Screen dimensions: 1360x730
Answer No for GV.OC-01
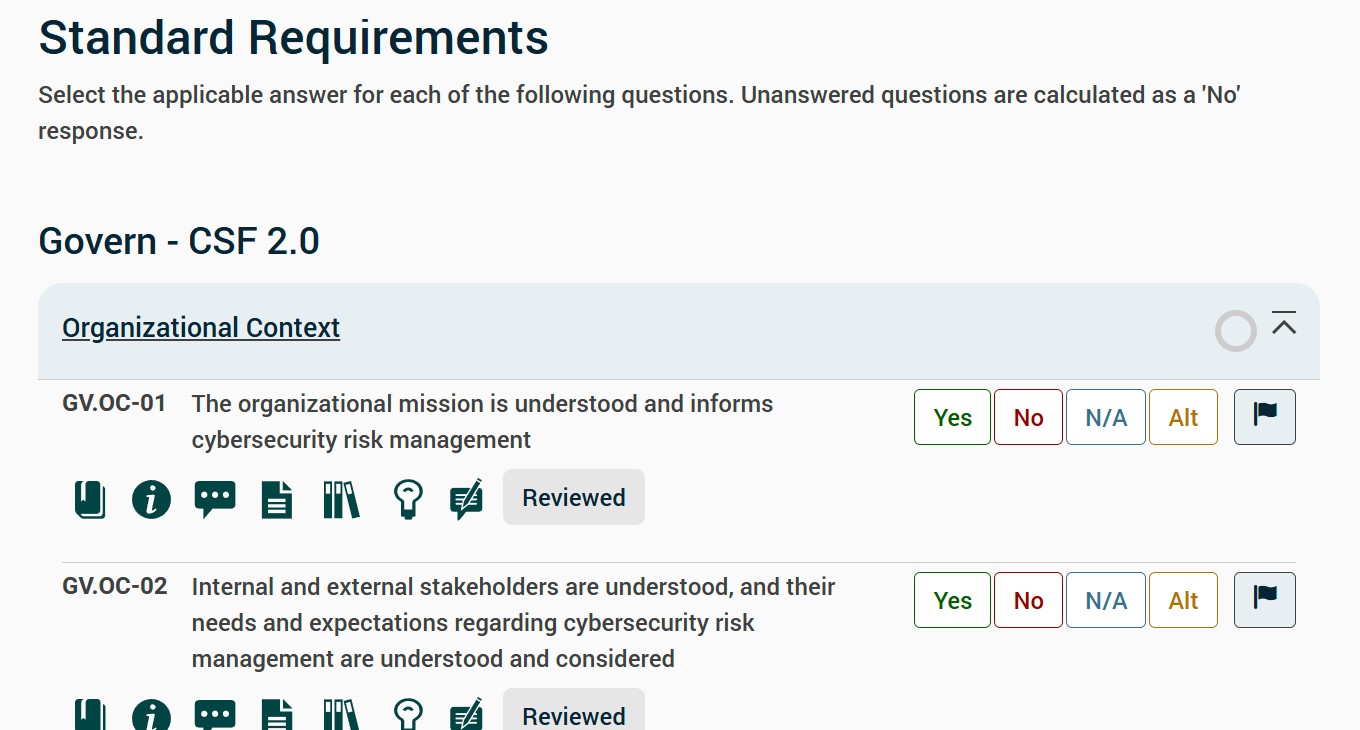click(x=1028, y=417)
